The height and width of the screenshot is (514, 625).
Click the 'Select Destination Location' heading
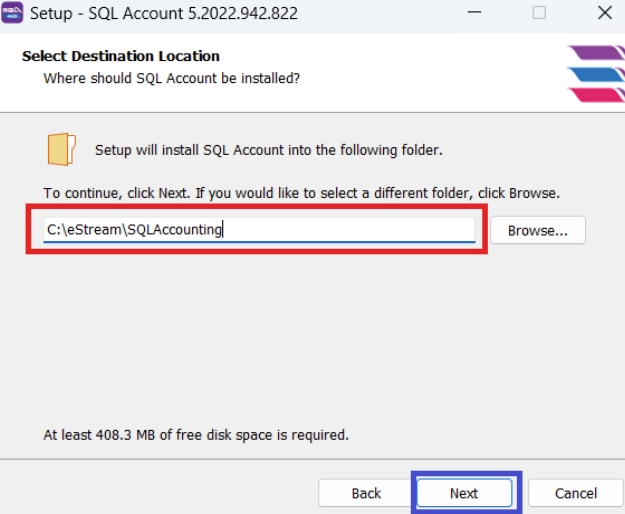[x=121, y=56]
